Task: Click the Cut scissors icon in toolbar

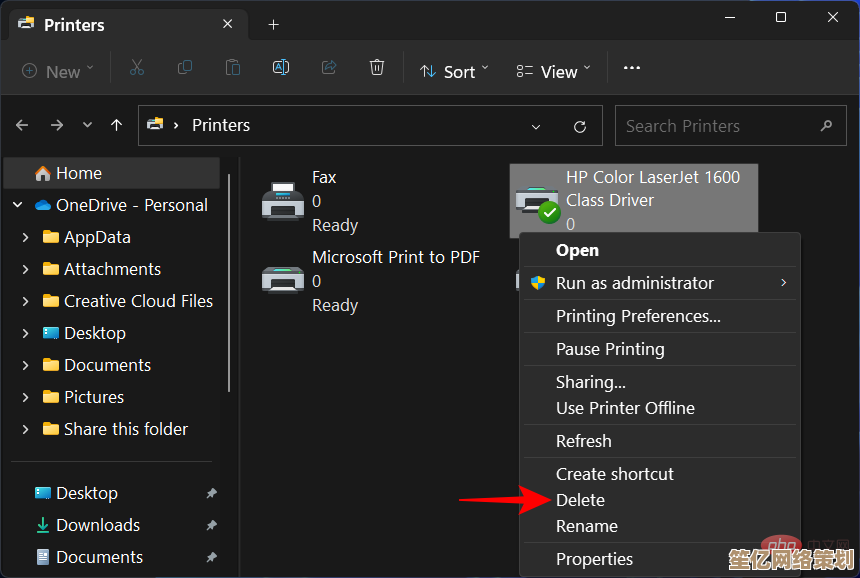Action: pyautogui.click(x=137, y=68)
